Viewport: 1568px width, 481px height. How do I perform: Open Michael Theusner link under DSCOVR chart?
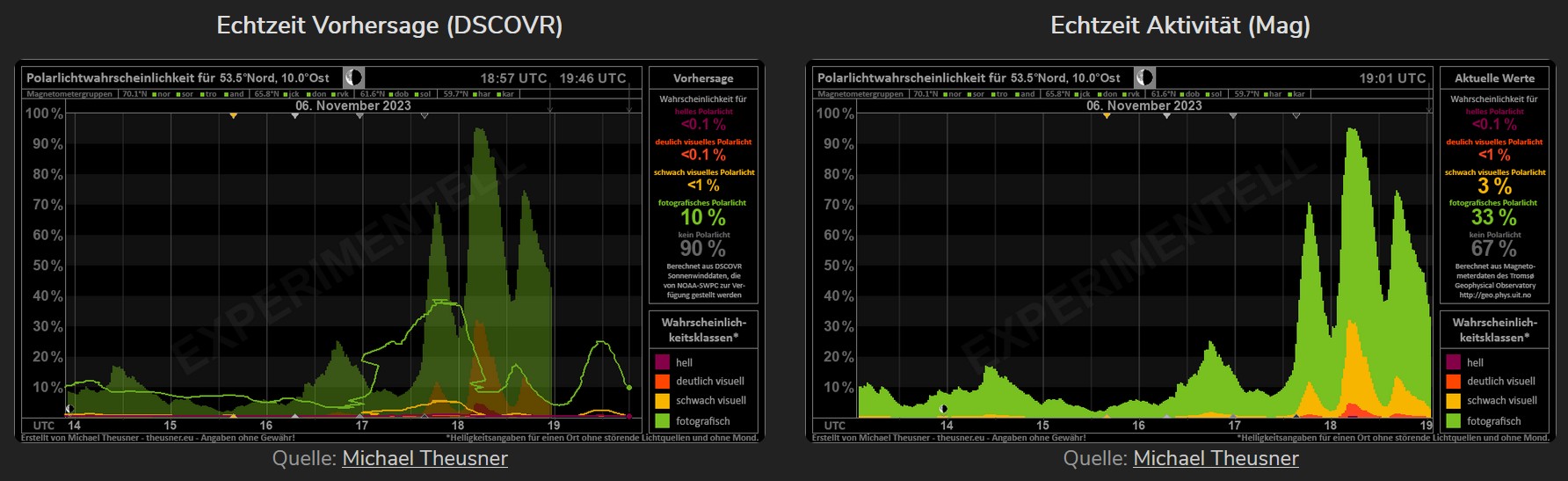coord(425,458)
